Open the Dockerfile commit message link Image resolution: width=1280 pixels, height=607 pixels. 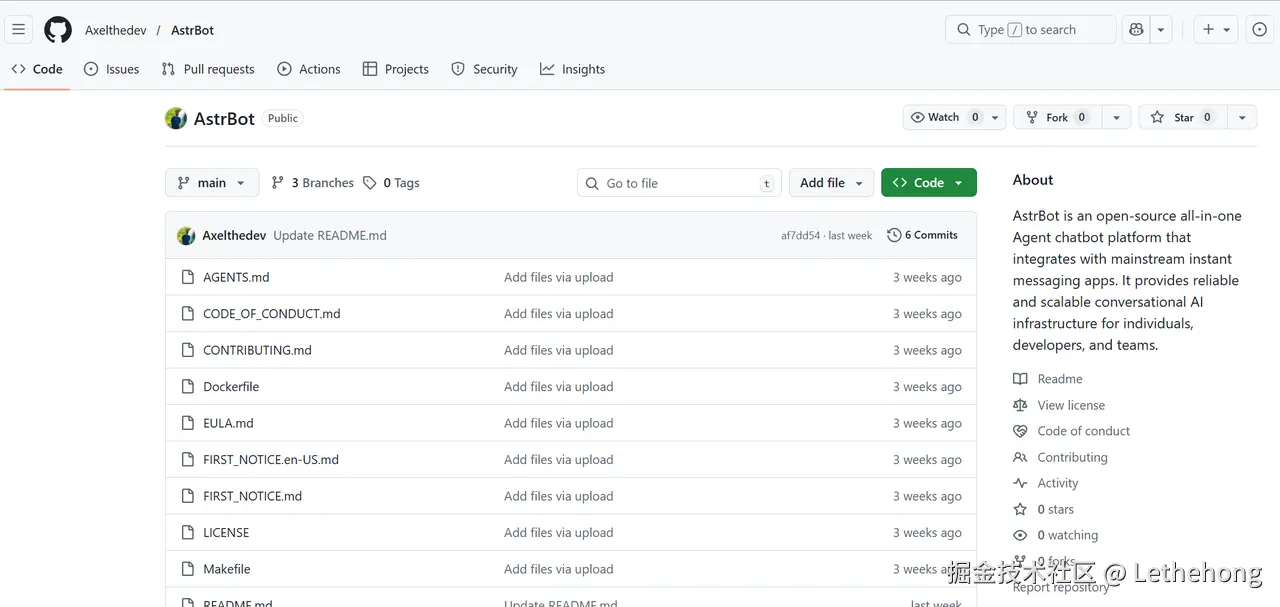point(559,387)
